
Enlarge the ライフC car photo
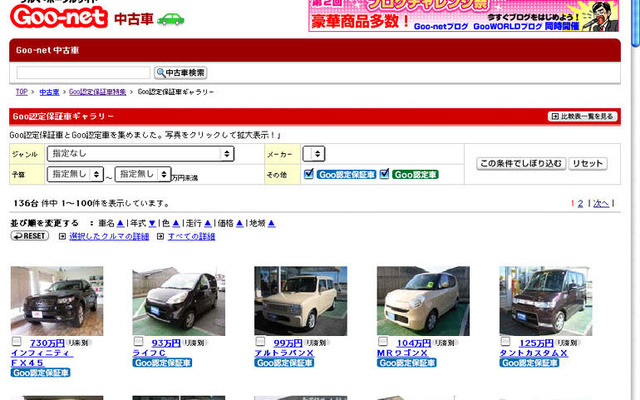coord(179,301)
